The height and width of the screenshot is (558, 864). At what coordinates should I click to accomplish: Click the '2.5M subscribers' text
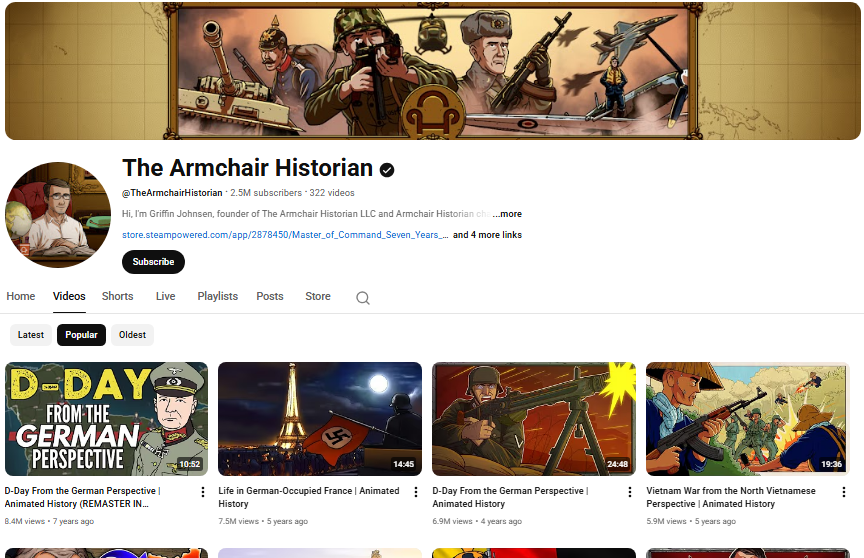pyautogui.click(x=266, y=193)
